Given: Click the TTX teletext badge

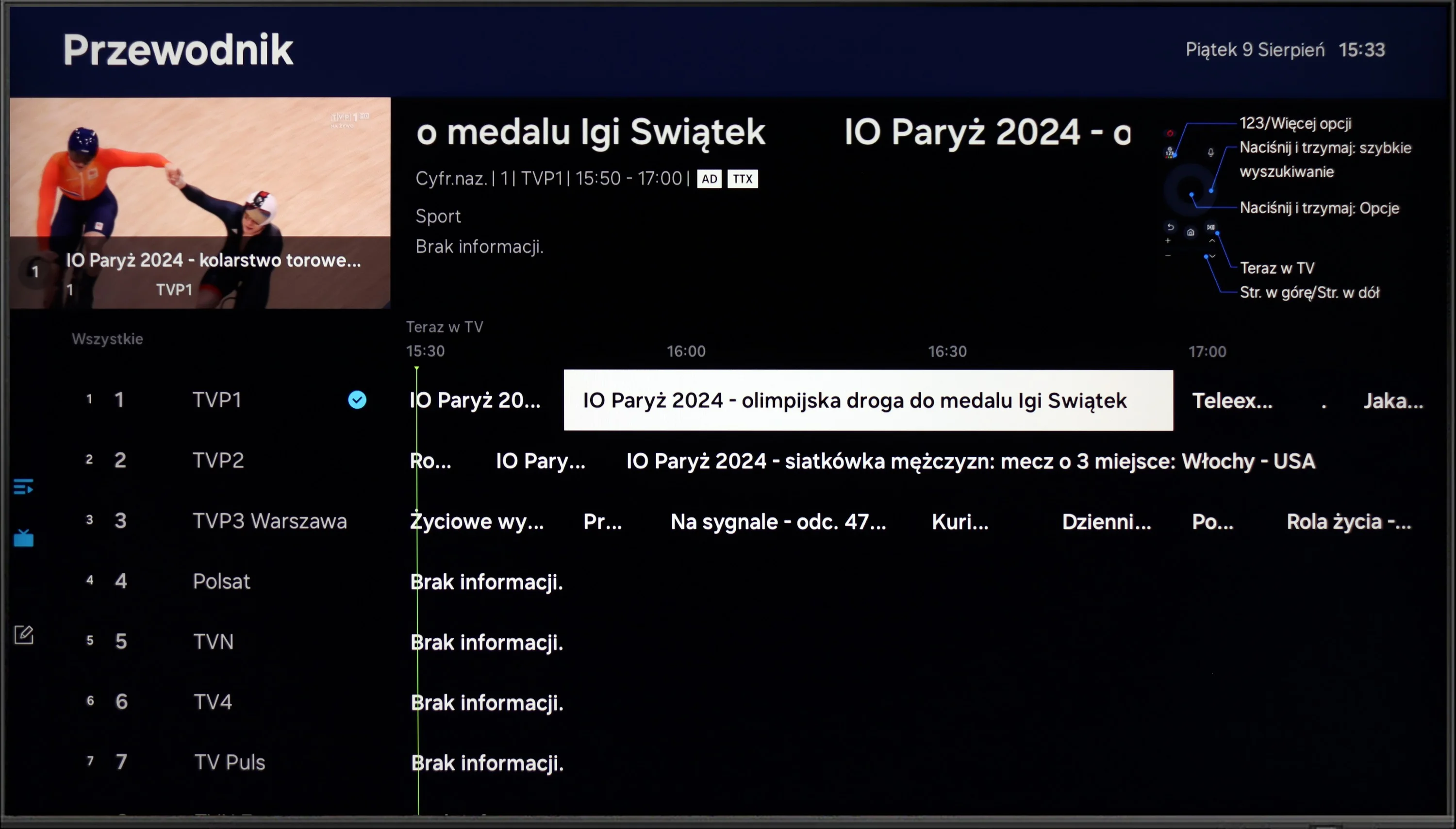Looking at the screenshot, I should click(742, 179).
